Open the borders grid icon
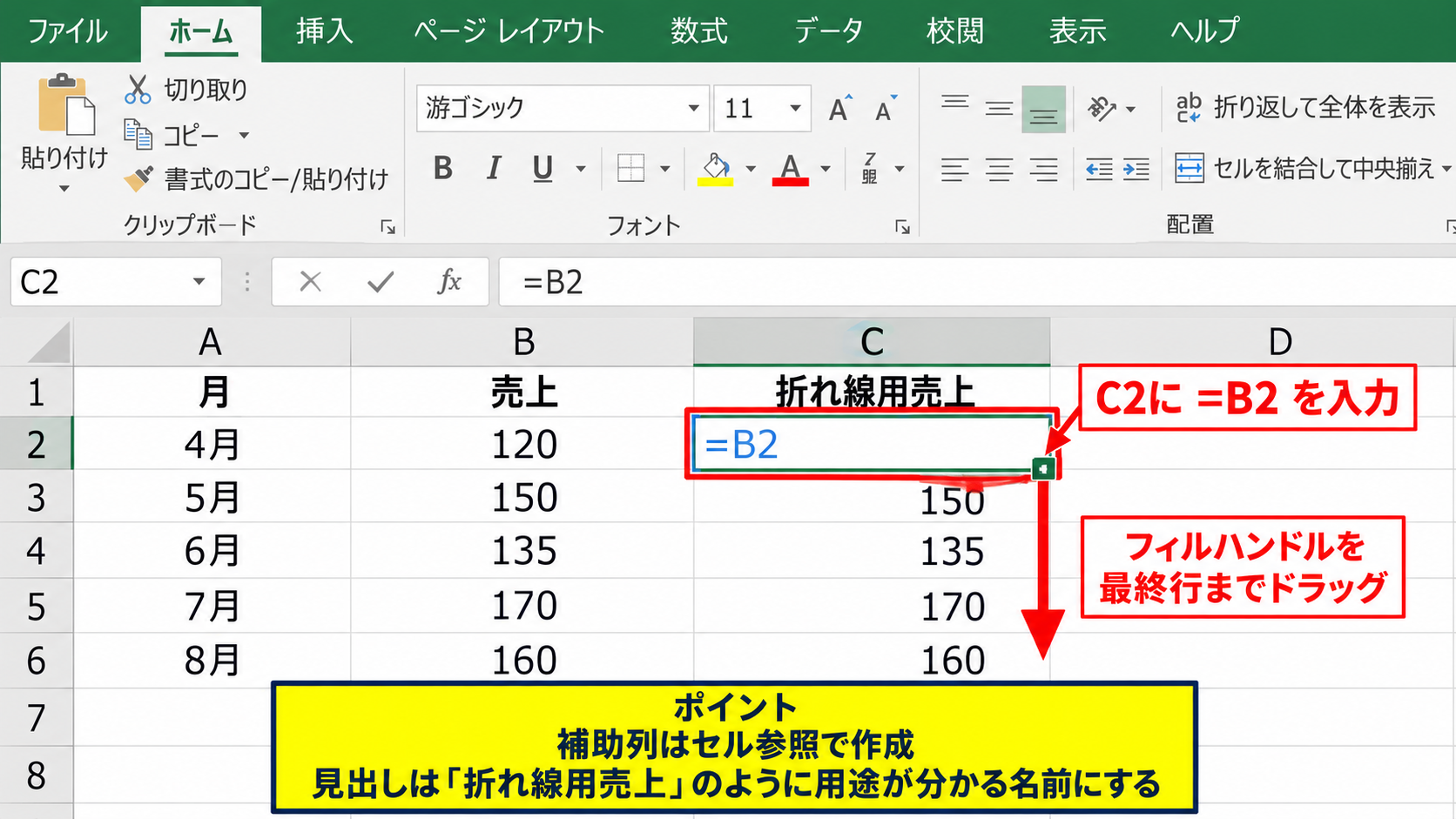The image size is (1456, 819). [x=630, y=168]
